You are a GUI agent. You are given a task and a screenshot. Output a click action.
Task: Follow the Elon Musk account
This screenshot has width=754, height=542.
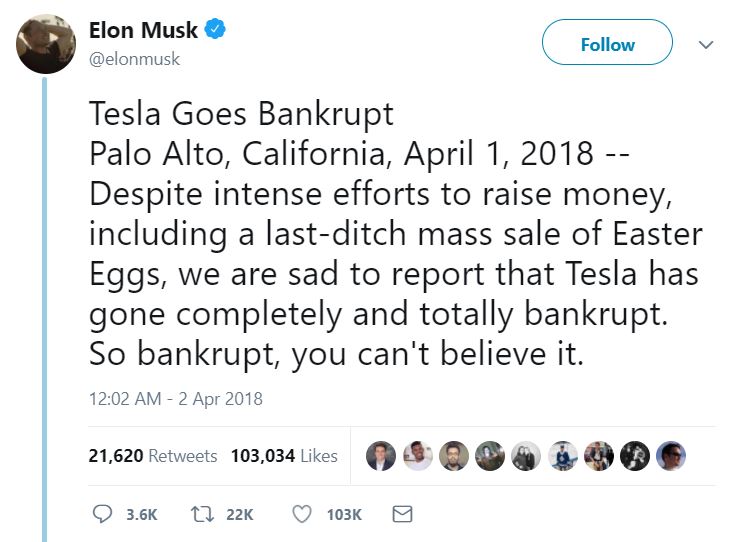point(607,42)
